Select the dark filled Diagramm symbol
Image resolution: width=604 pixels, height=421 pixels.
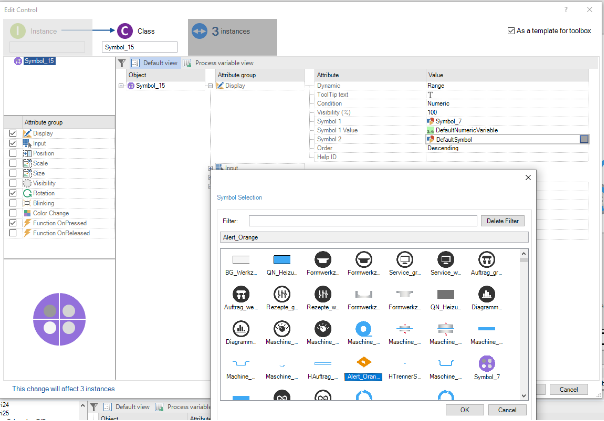click(487, 299)
